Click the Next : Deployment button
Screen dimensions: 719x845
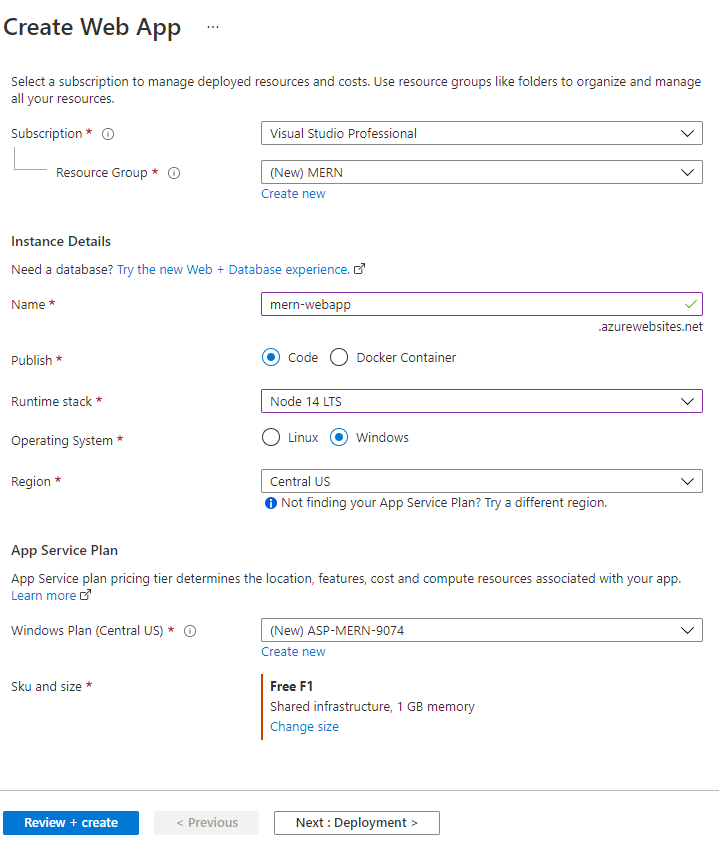pyautogui.click(x=356, y=822)
